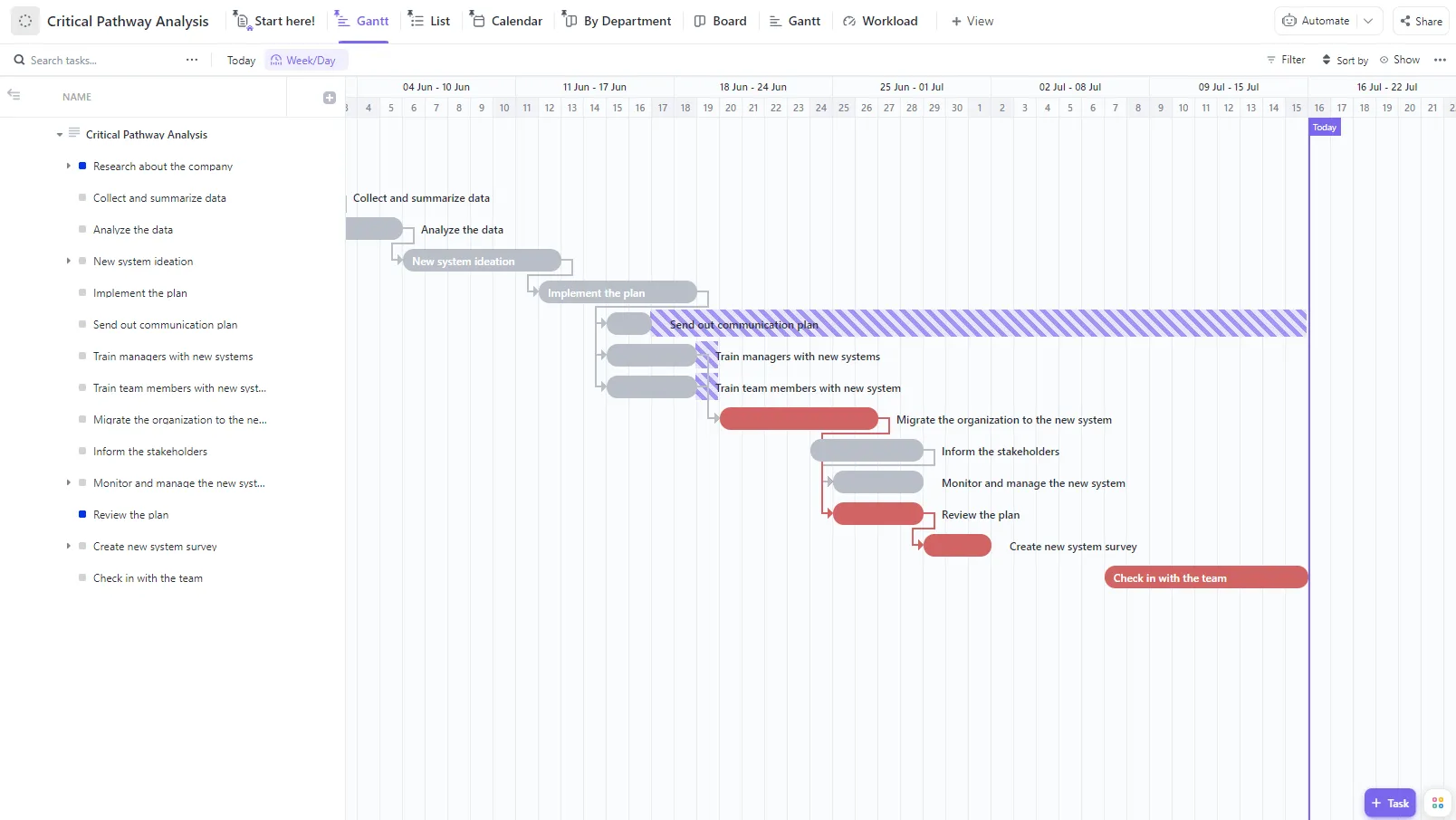Open the search options ellipsis menu
This screenshot has height=820, width=1456.
[x=192, y=60]
